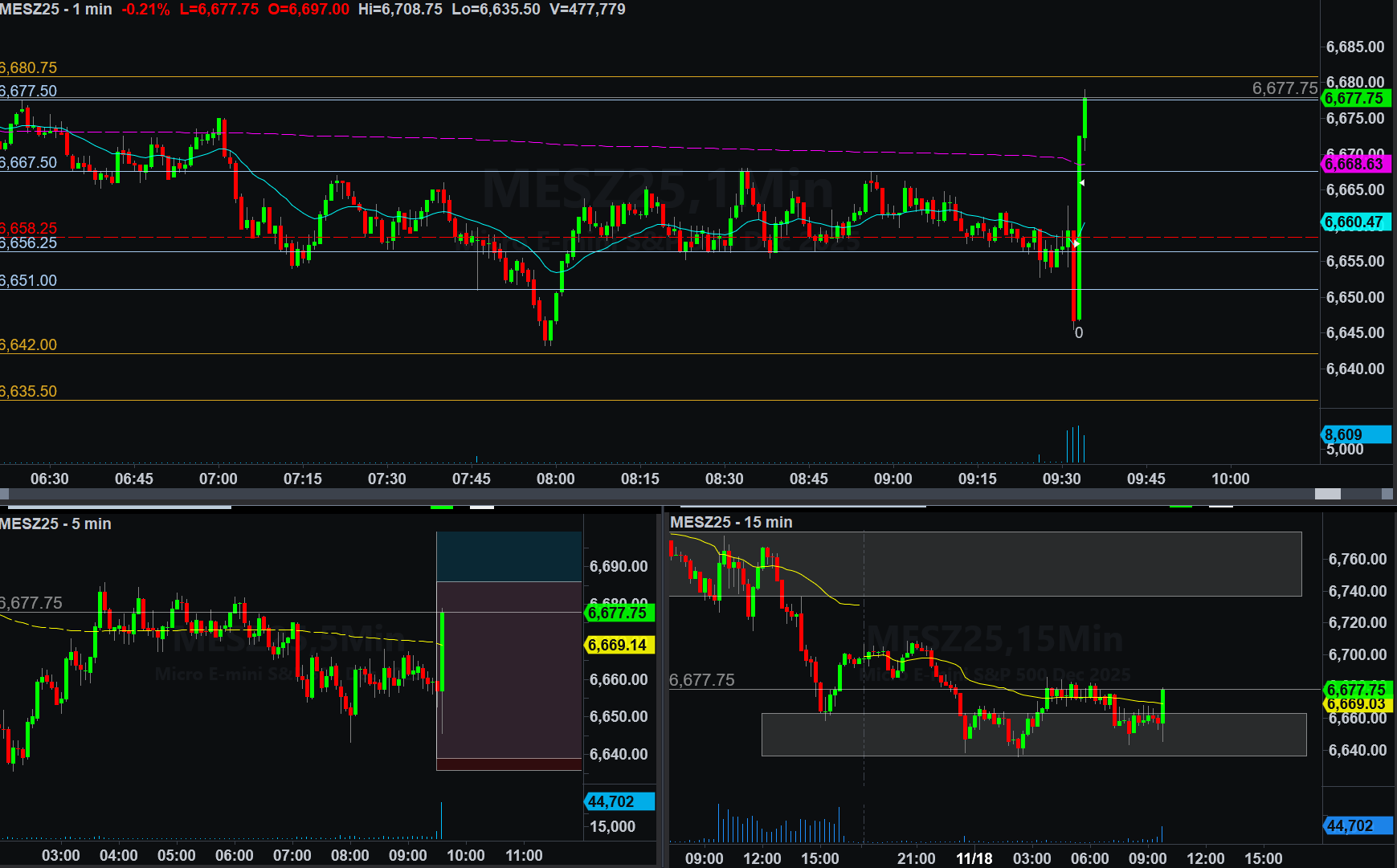Select the yellow 6,669.14 tag on 5 min chart
The image size is (1397, 868).
(618, 645)
